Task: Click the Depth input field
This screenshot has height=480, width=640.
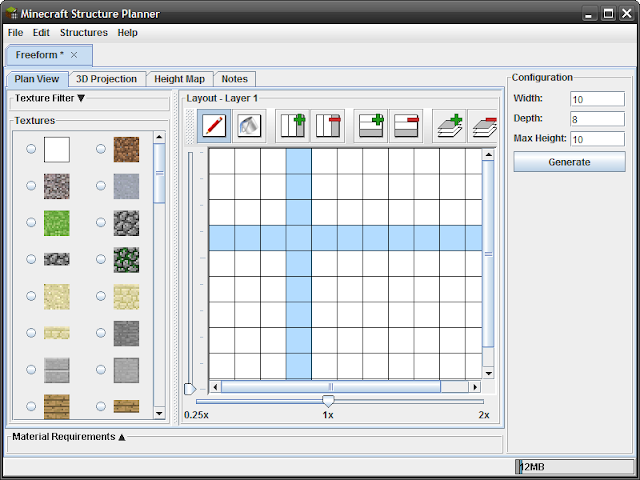Action: (x=597, y=119)
